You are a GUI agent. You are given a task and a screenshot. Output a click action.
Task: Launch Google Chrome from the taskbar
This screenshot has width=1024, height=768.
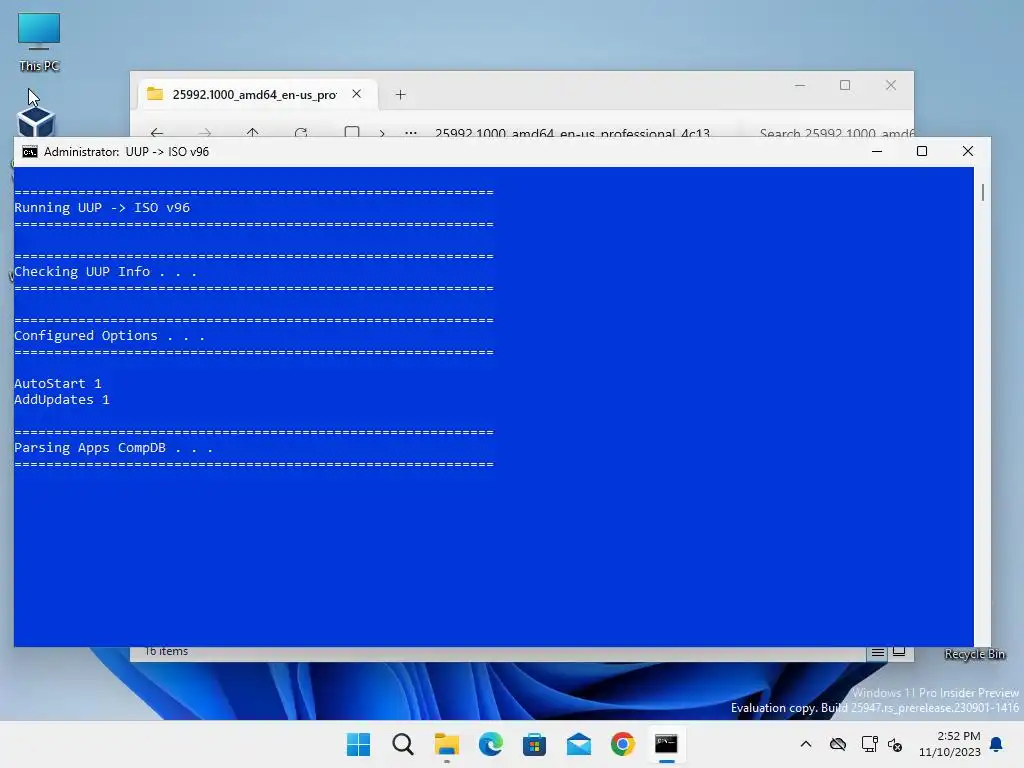[x=622, y=744]
